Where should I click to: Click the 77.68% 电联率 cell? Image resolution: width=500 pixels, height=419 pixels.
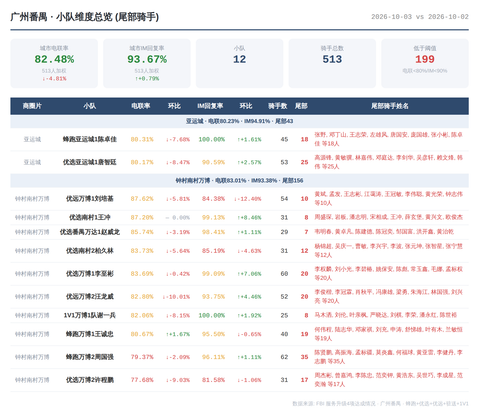(x=142, y=380)
